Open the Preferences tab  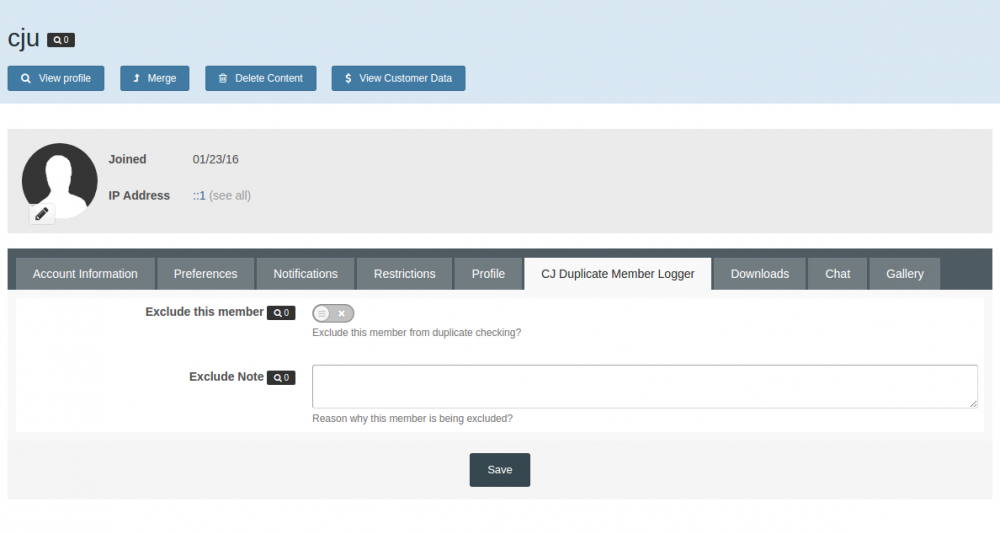click(x=205, y=274)
